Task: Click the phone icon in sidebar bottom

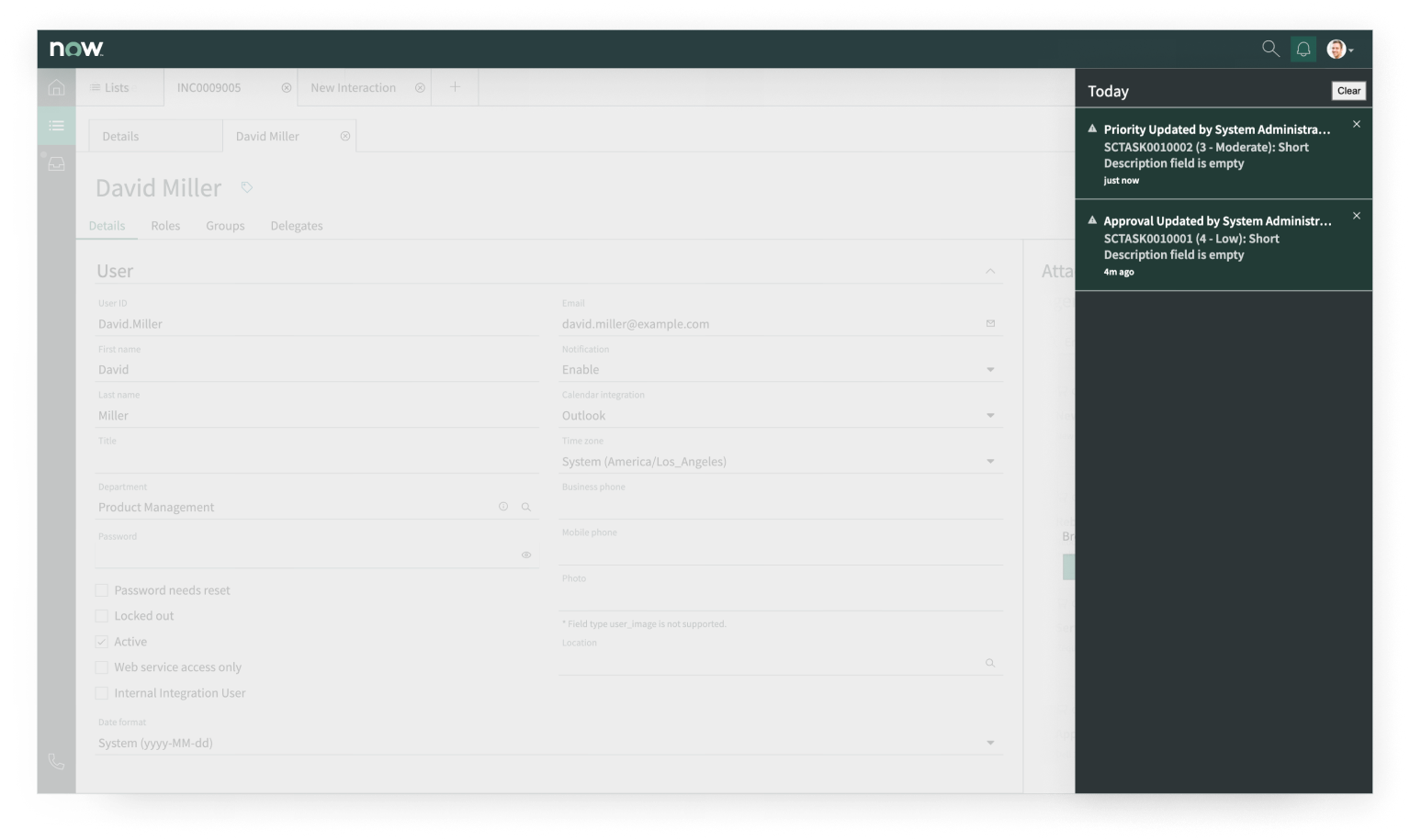Action: click(56, 761)
